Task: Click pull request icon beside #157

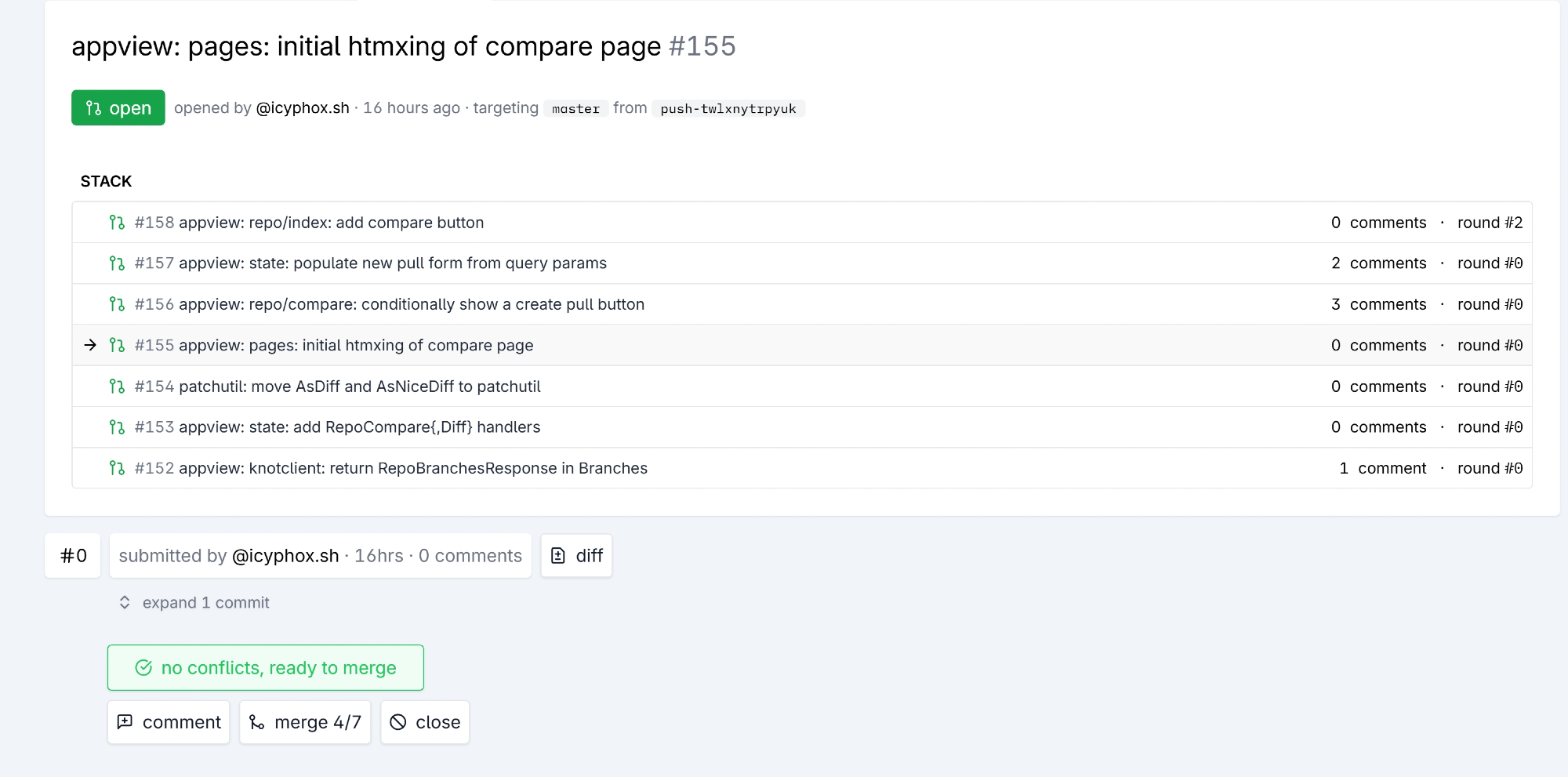Action: pyautogui.click(x=117, y=263)
